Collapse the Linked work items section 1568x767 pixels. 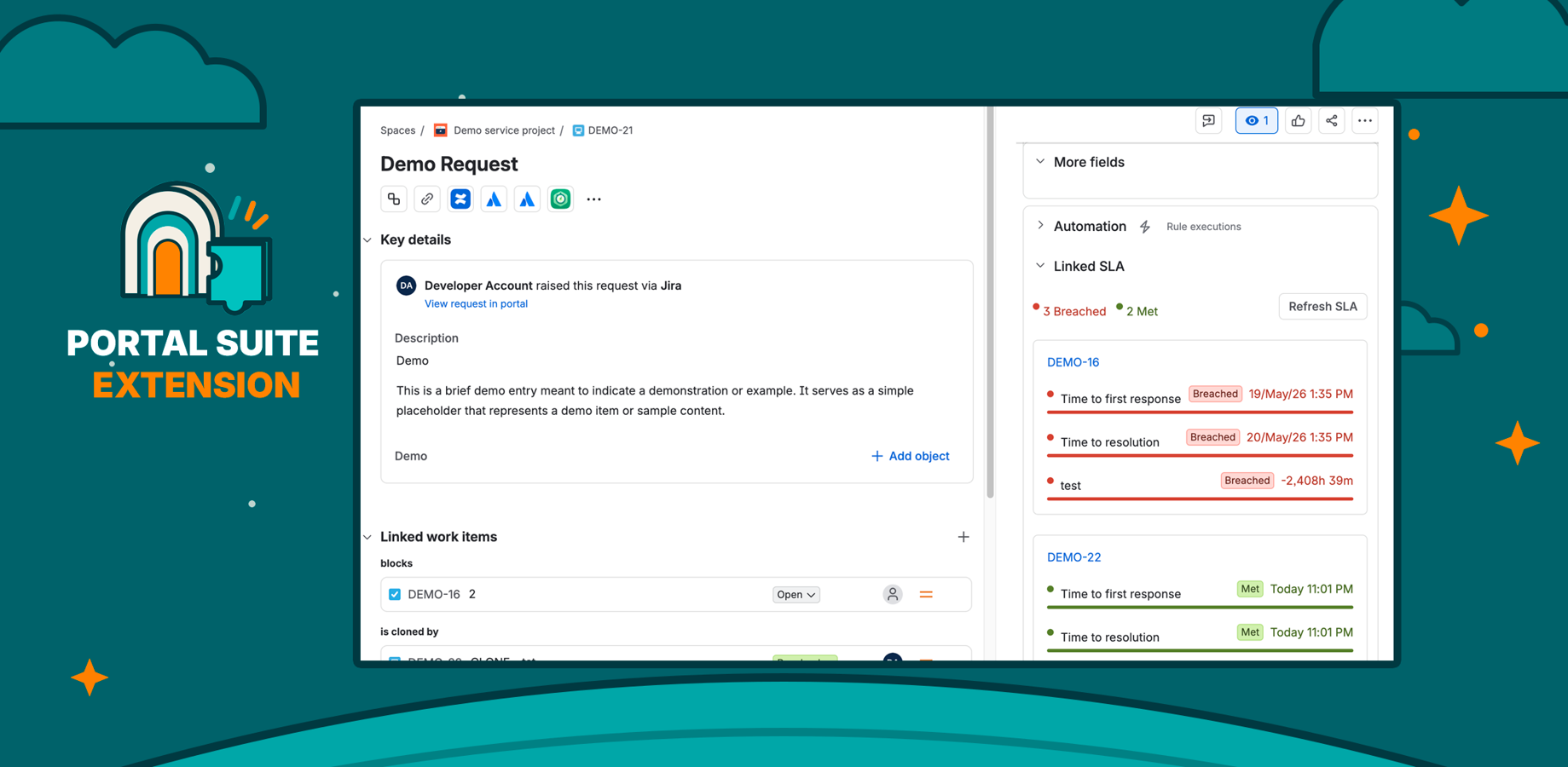coord(367,537)
